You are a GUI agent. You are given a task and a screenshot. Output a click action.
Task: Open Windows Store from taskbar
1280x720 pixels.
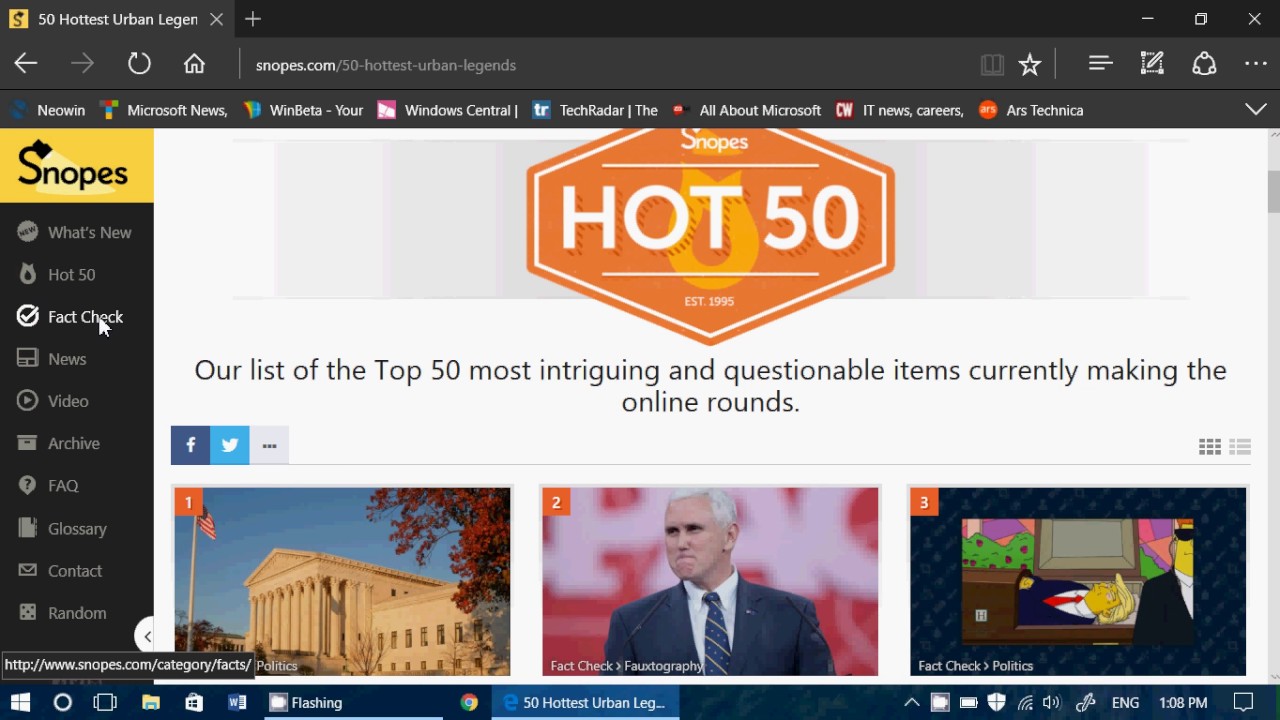[x=194, y=703]
